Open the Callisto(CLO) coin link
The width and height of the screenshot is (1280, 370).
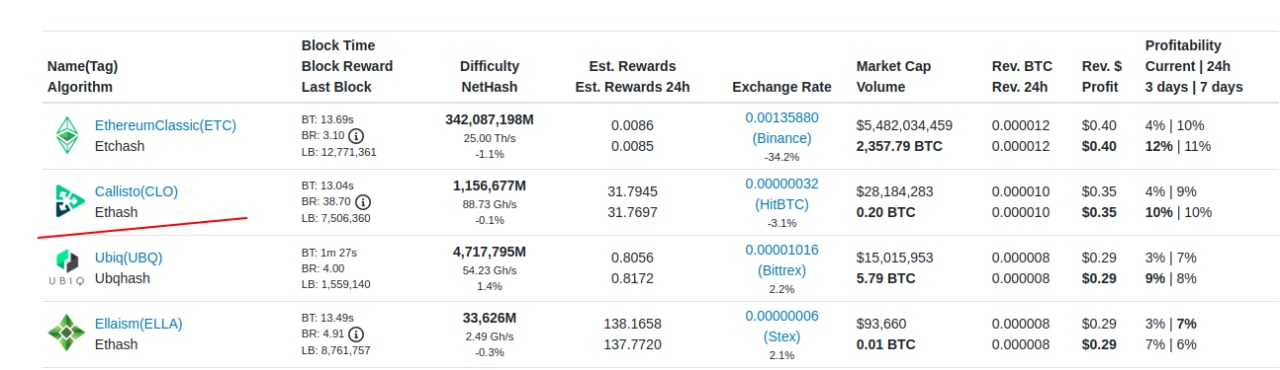136,191
